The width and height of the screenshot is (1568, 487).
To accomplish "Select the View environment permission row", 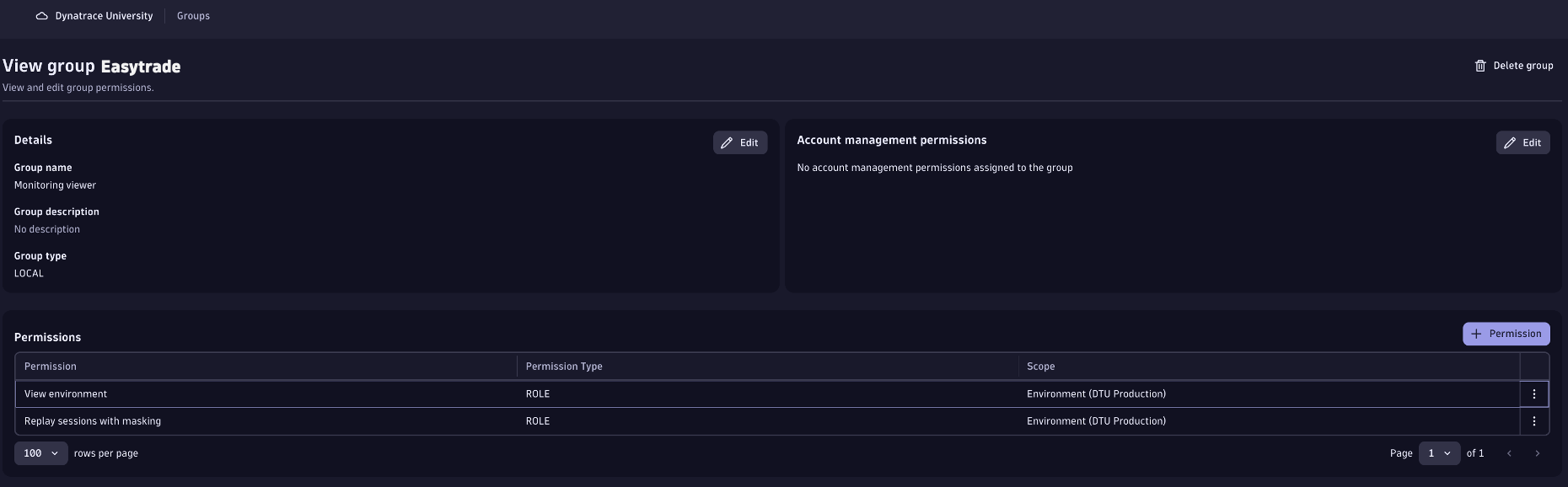I will (x=66, y=394).
